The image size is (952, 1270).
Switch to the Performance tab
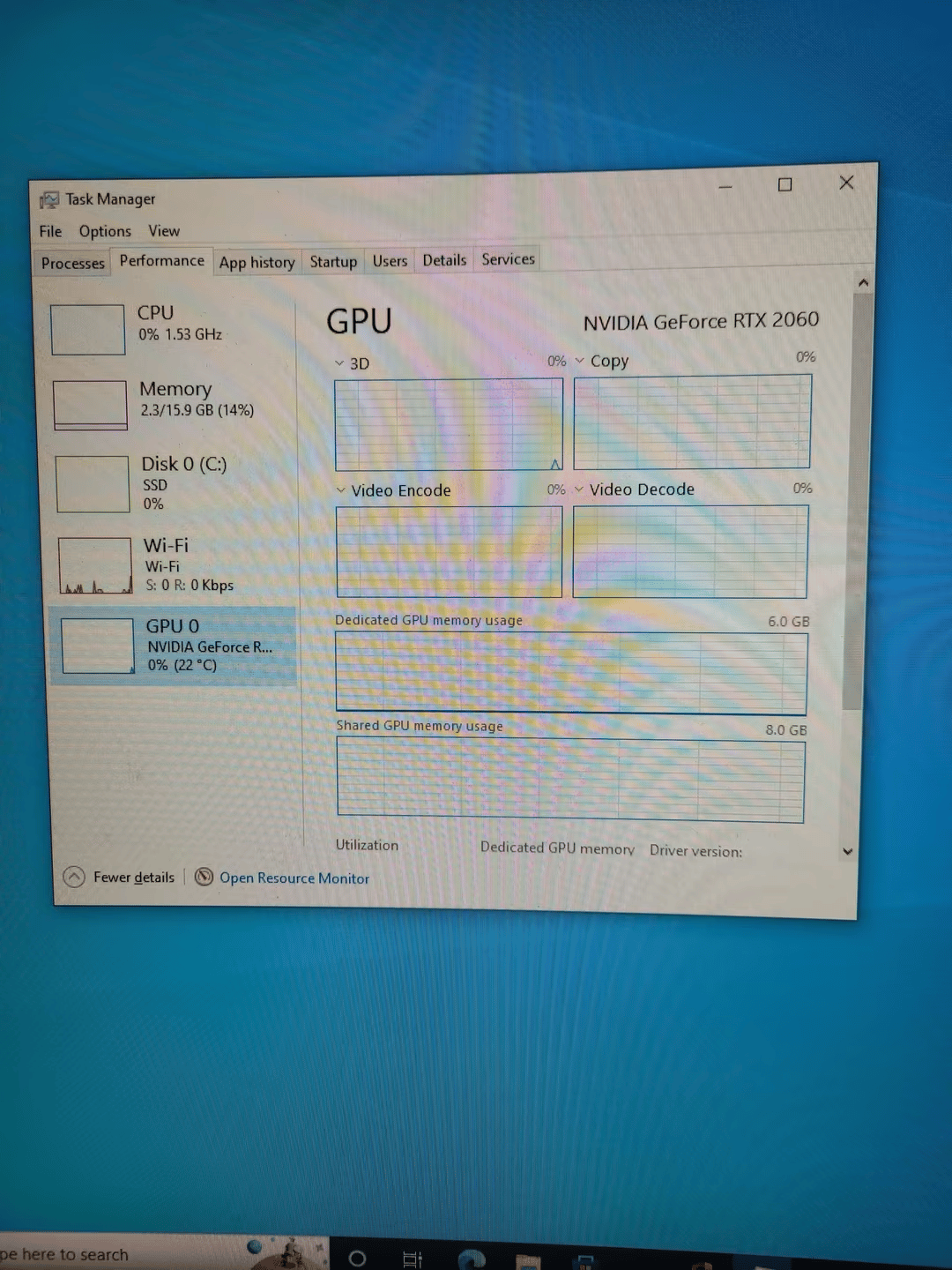tap(161, 261)
